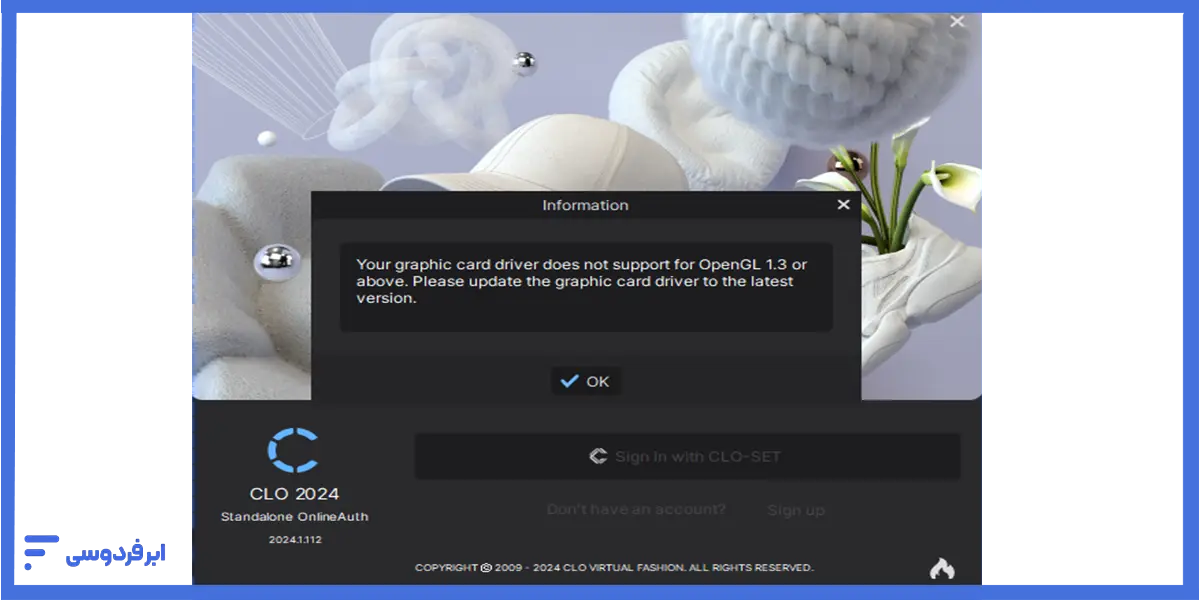Click the copyright notice text

614,568
